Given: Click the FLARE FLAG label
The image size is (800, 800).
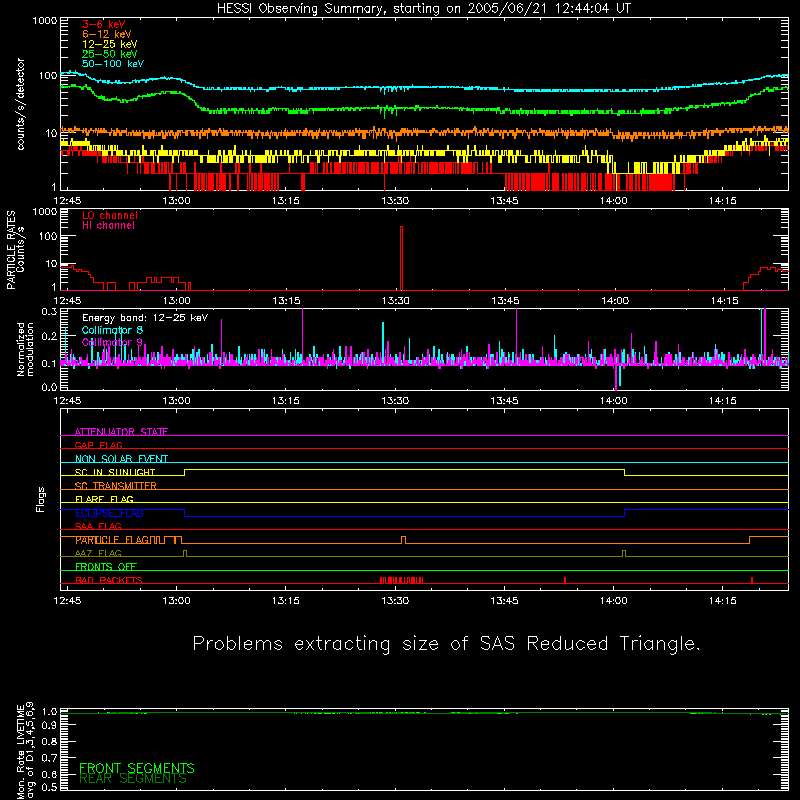Looking at the screenshot, I should pyautogui.click(x=104, y=499).
